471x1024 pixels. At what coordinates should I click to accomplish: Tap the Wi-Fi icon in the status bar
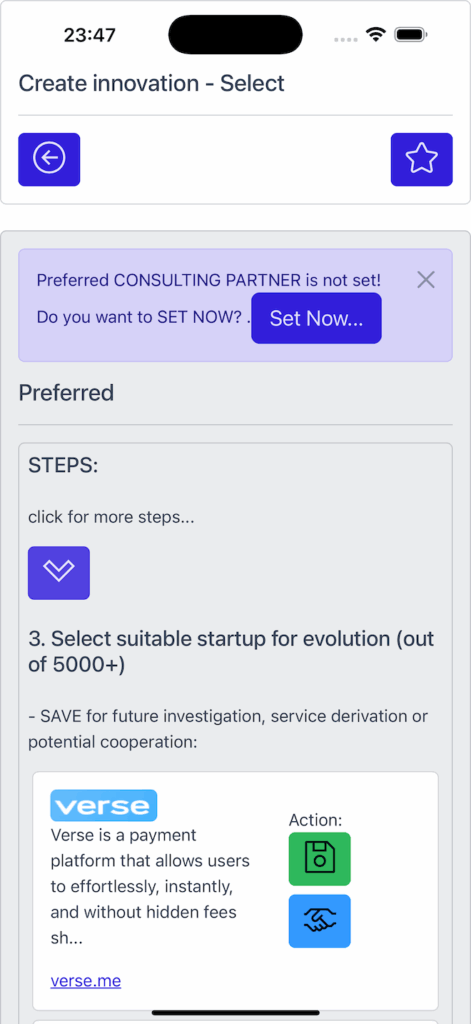click(376, 35)
